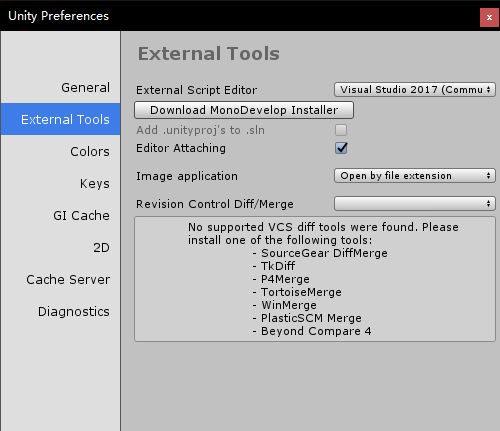
Task: Open the General preferences section
Action: pyautogui.click(x=85, y=88)
